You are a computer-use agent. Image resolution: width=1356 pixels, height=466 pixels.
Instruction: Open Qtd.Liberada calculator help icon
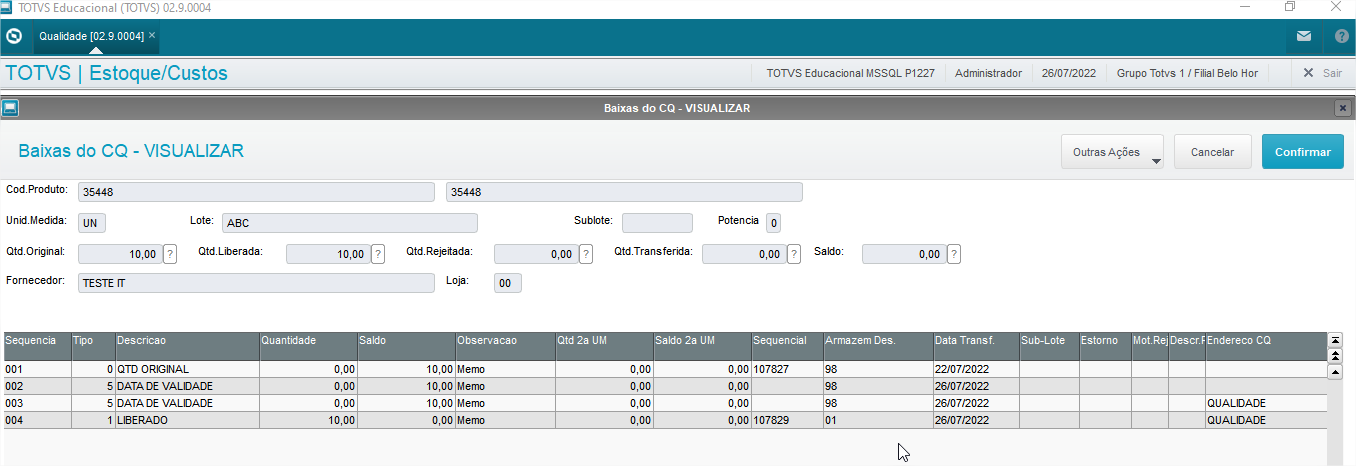(x=378, y=254)
